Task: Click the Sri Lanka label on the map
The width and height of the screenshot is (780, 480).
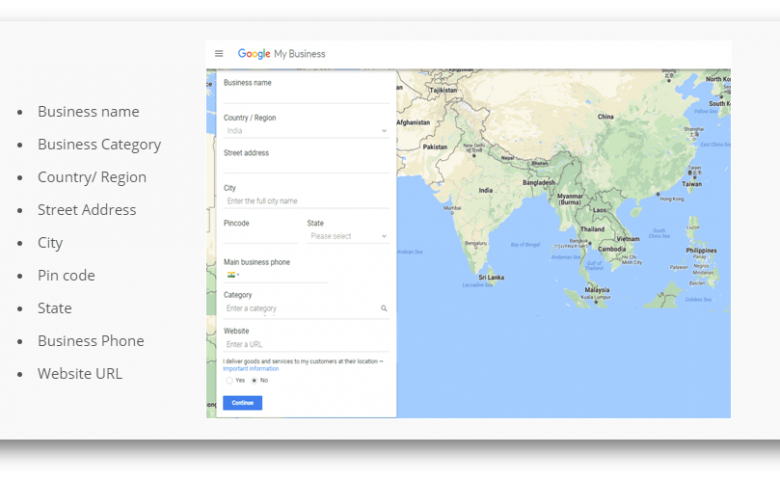Action: 490,277
